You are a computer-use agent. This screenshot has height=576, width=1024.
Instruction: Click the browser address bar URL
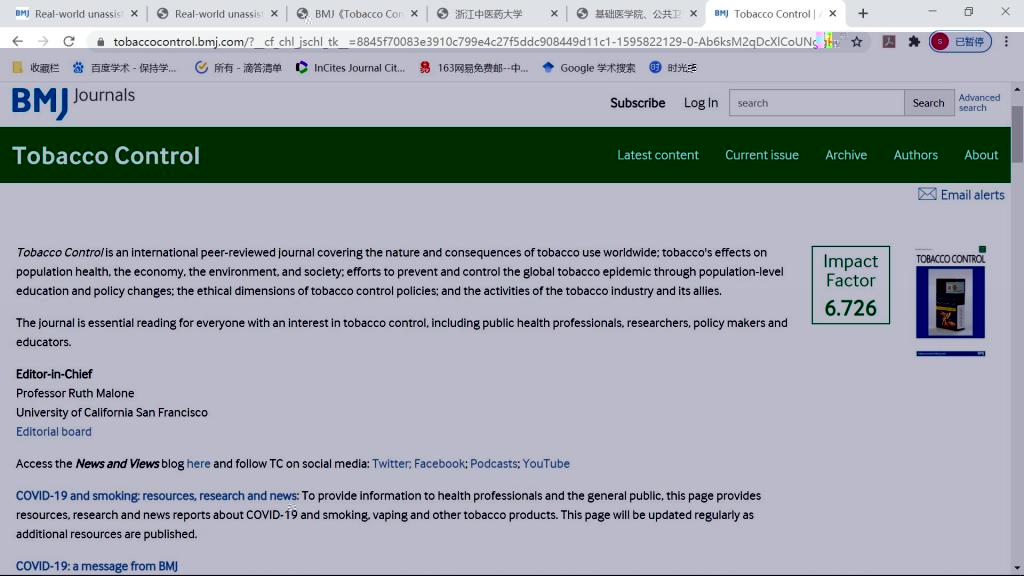[464, 42]
